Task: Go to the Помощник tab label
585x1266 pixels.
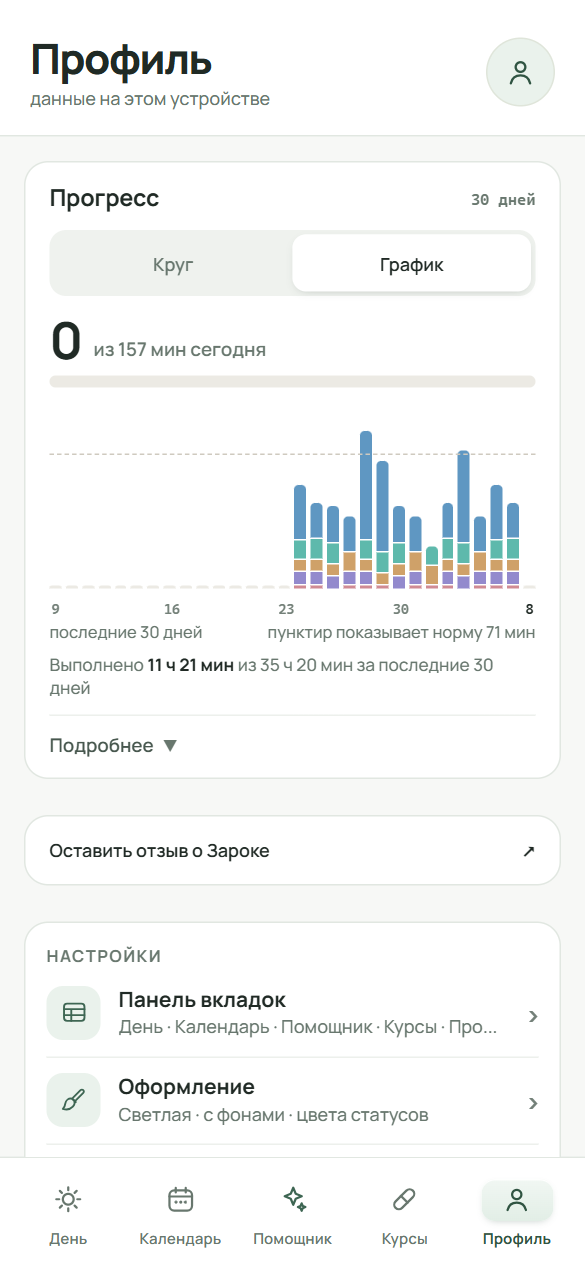Action: (x=293, y=1239)
